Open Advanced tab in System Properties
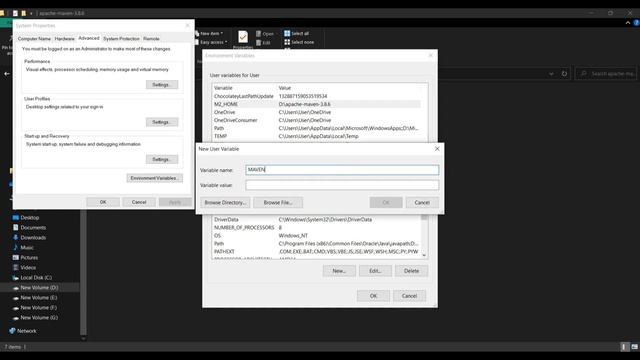The width and height of the screenshot is (640, 360). pos(89,38)
